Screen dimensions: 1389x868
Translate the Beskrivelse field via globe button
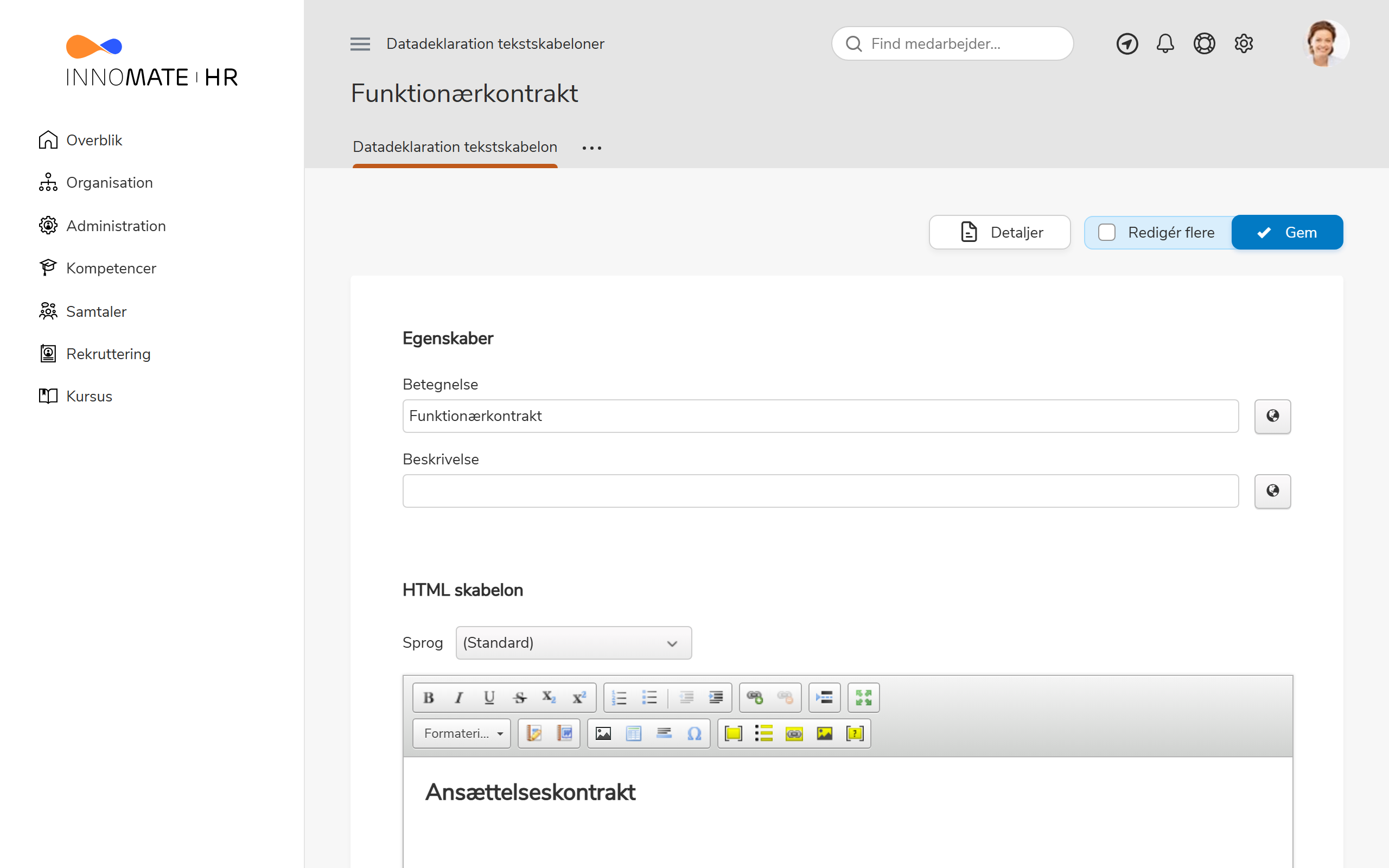(1272, 491)
